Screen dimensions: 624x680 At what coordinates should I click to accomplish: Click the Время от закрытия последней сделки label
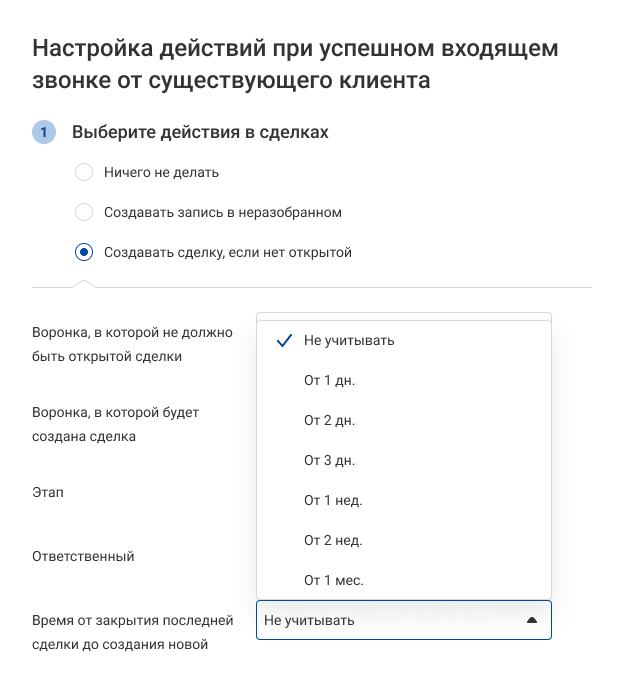(132, 632)
